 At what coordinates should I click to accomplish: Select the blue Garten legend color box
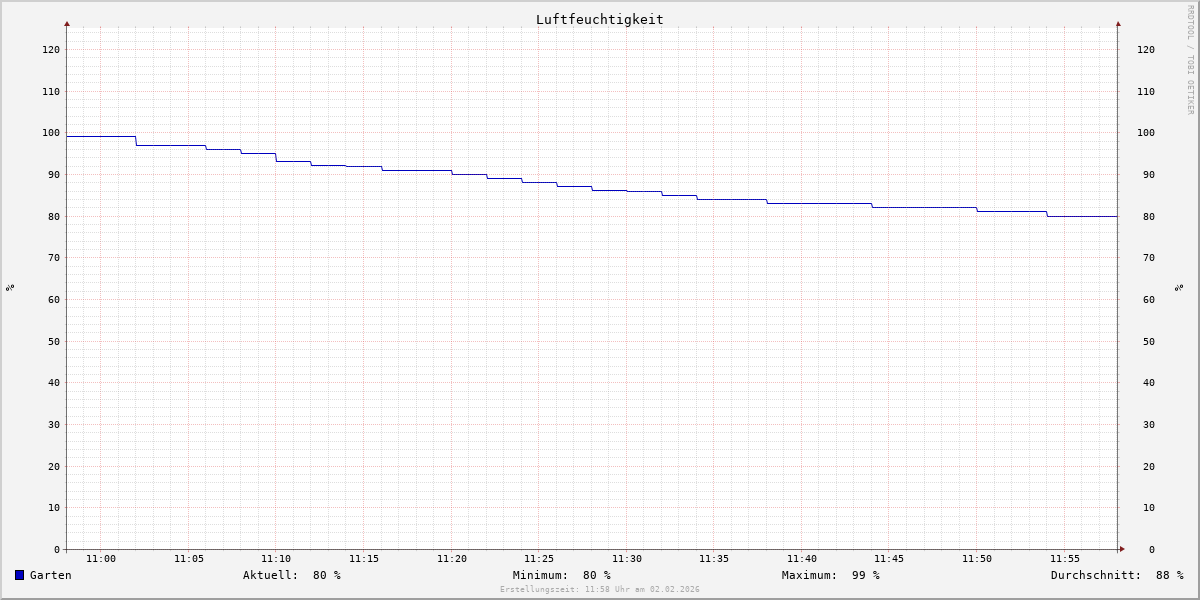(x=19, y=575)
